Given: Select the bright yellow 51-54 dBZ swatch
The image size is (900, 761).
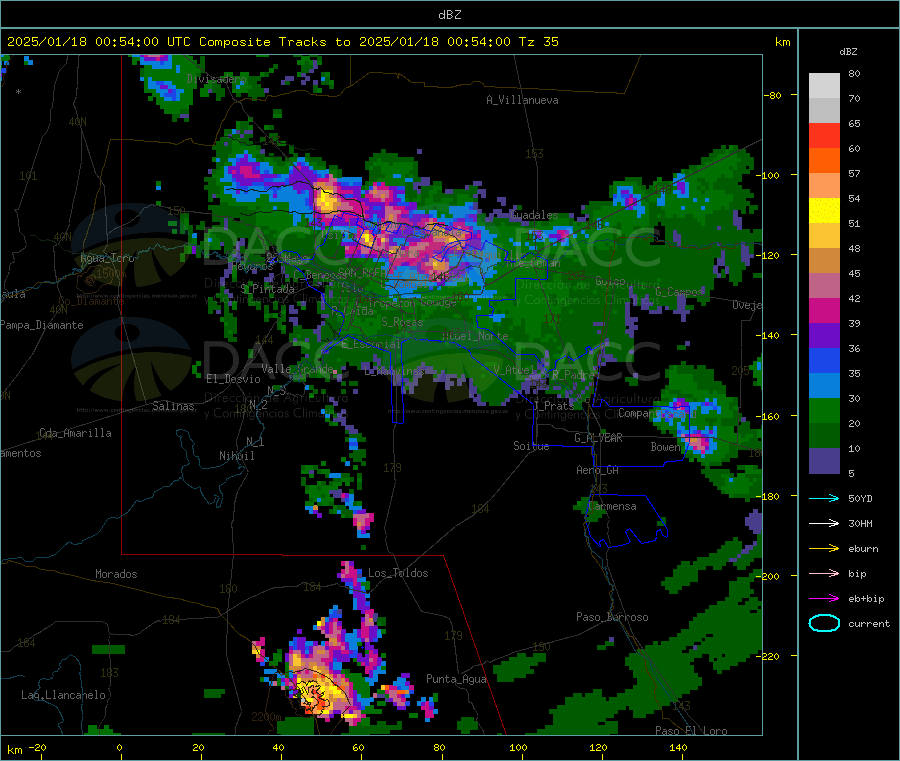Looking at the screenshot, I should (x=824, y=211).
